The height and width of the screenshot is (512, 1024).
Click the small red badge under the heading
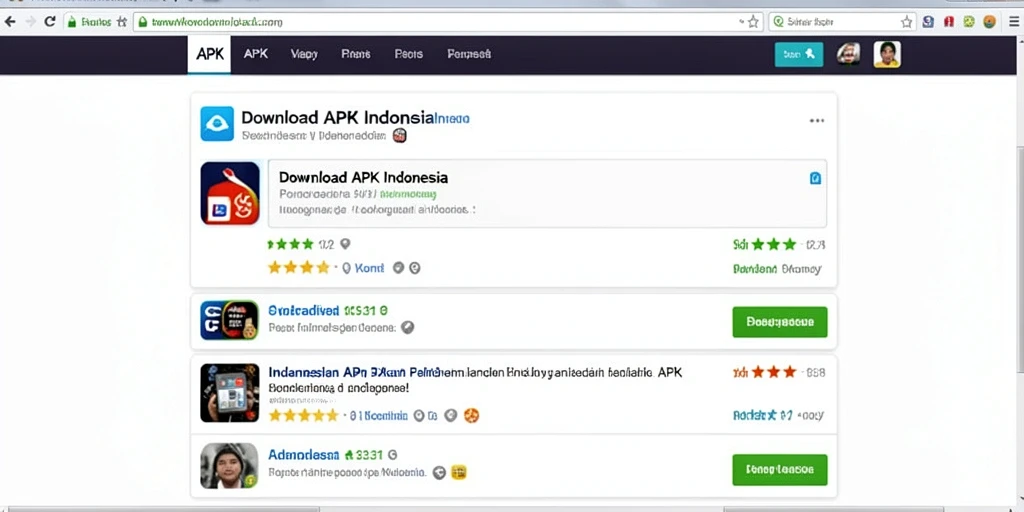[400, 136]
